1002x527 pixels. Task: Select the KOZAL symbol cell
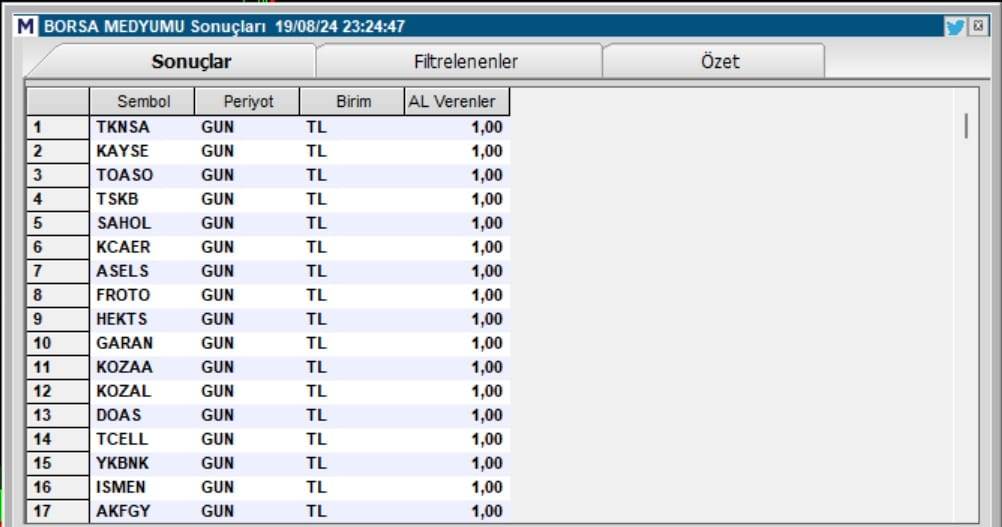click(143, 391)
